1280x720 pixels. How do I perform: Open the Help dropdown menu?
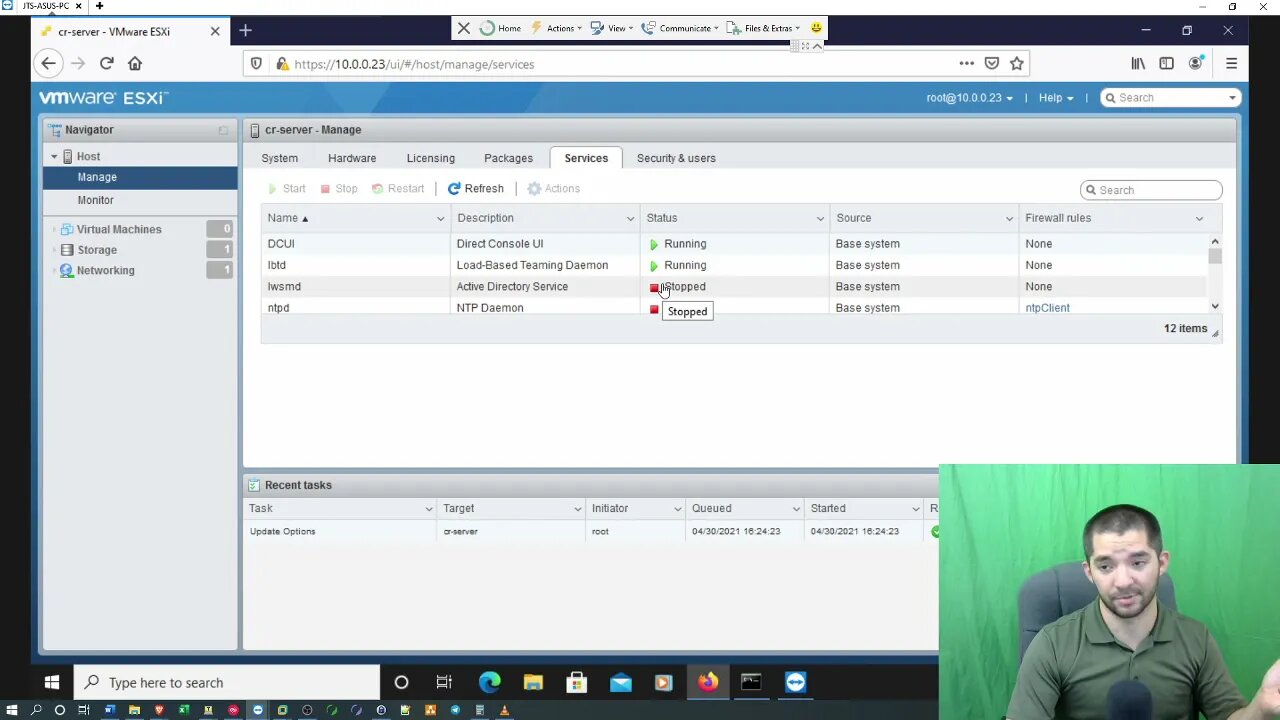pos(1055,98)
